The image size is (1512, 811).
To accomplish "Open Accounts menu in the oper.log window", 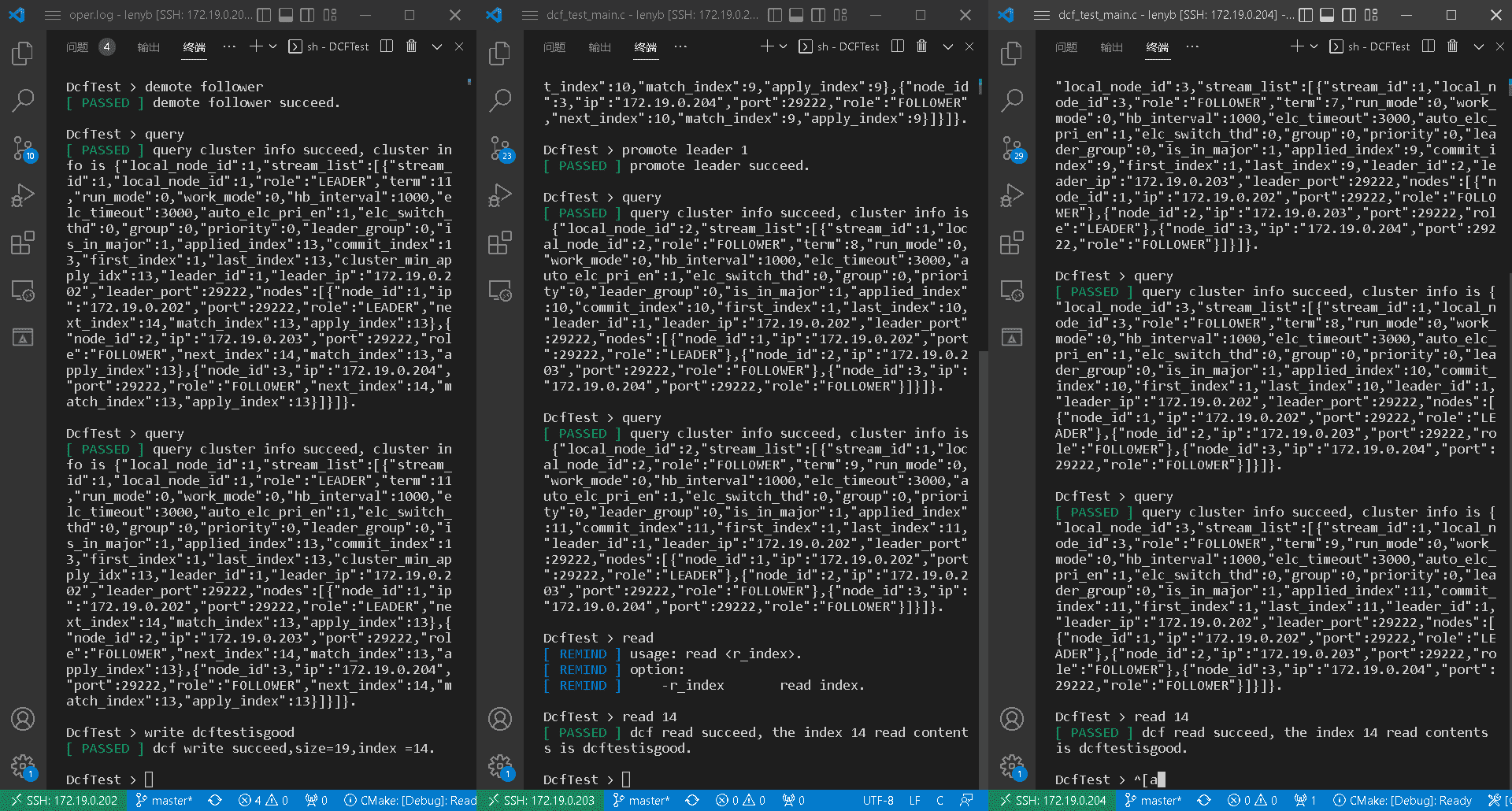I will 23,719.
